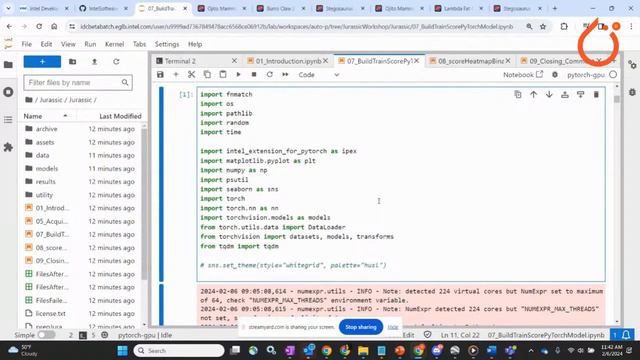
Task: Save the notebook with the disk icon
Action: pyautogui.click(x=160, y=75)
